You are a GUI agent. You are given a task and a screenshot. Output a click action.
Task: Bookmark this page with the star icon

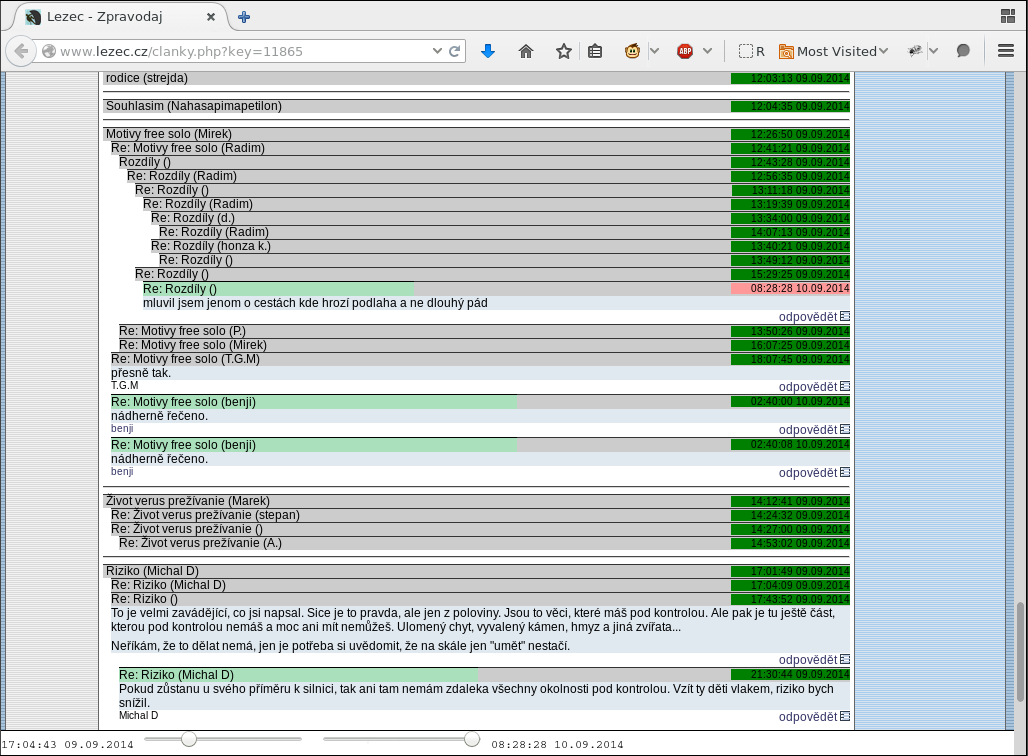(564, 51)
